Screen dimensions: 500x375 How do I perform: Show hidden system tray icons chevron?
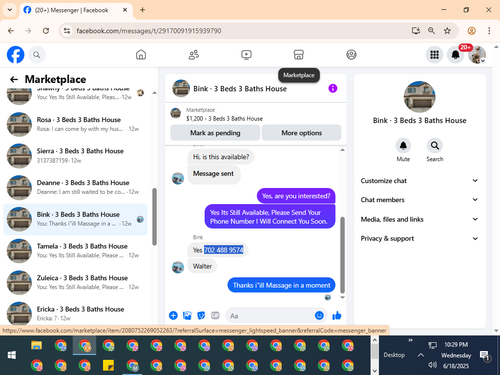[421, 355]
